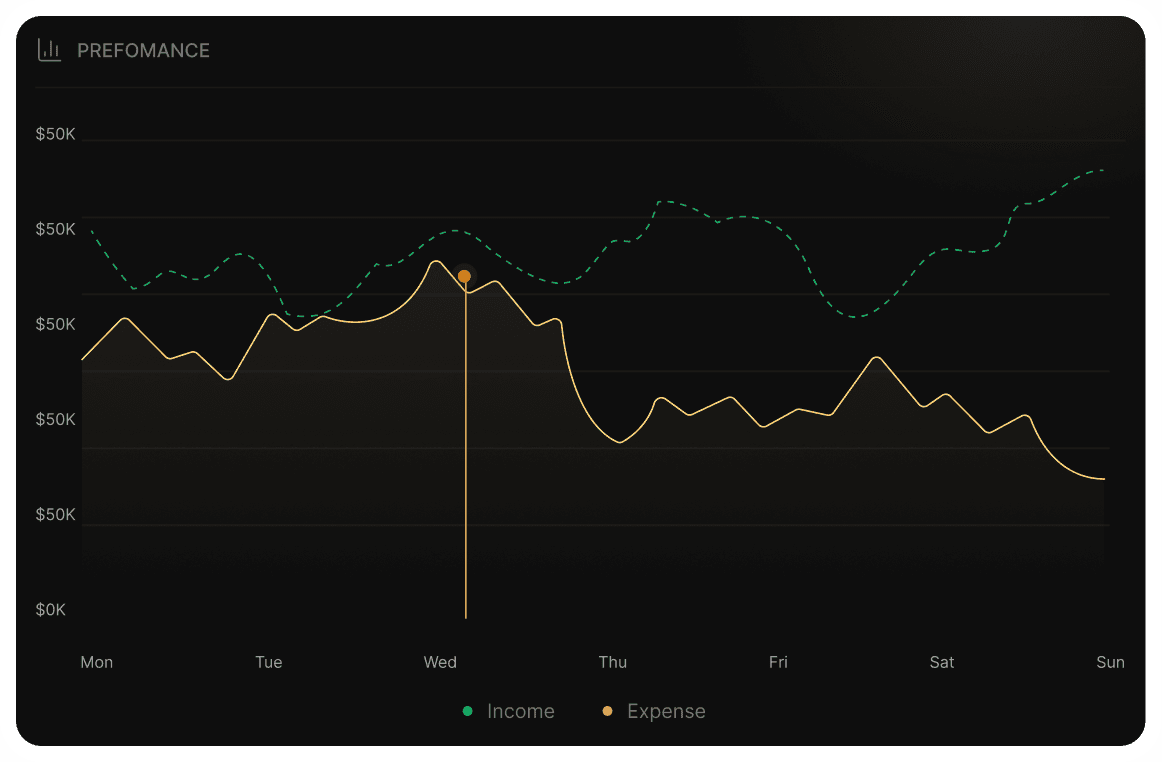Click the bar chart icon beside PREFOMANCE

click(49, 50)
